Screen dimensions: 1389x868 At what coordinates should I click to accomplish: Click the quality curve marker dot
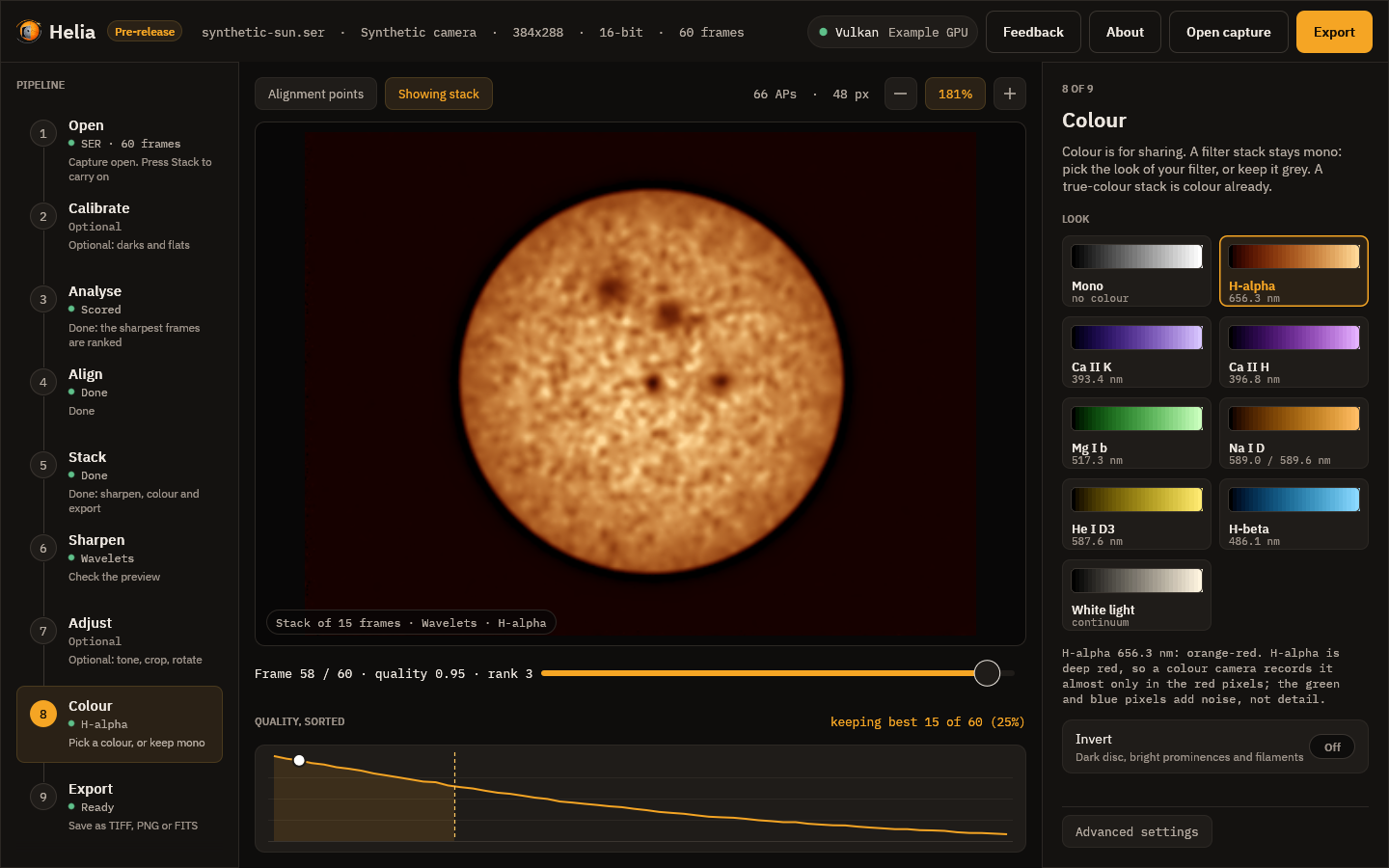(x=299, y=761)
